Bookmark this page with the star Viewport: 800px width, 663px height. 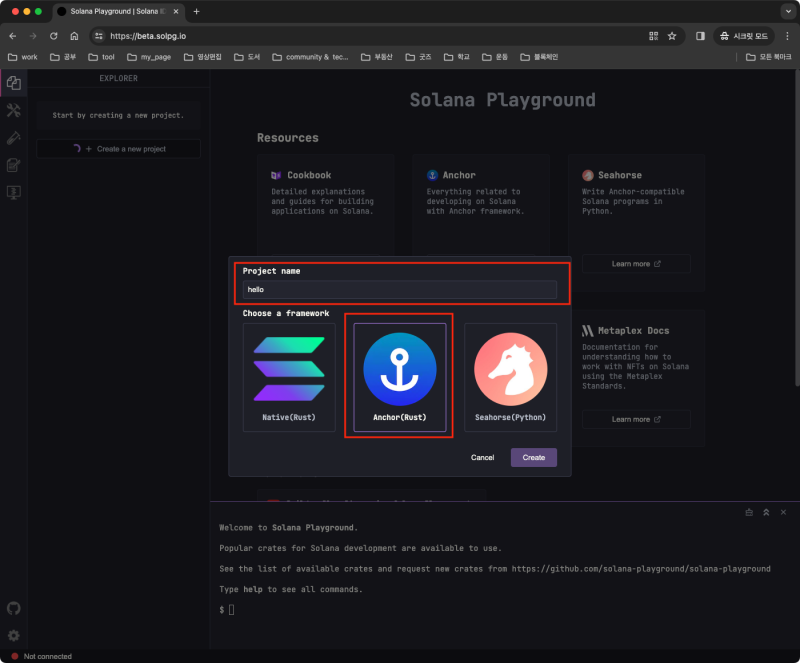coord(672,36)
